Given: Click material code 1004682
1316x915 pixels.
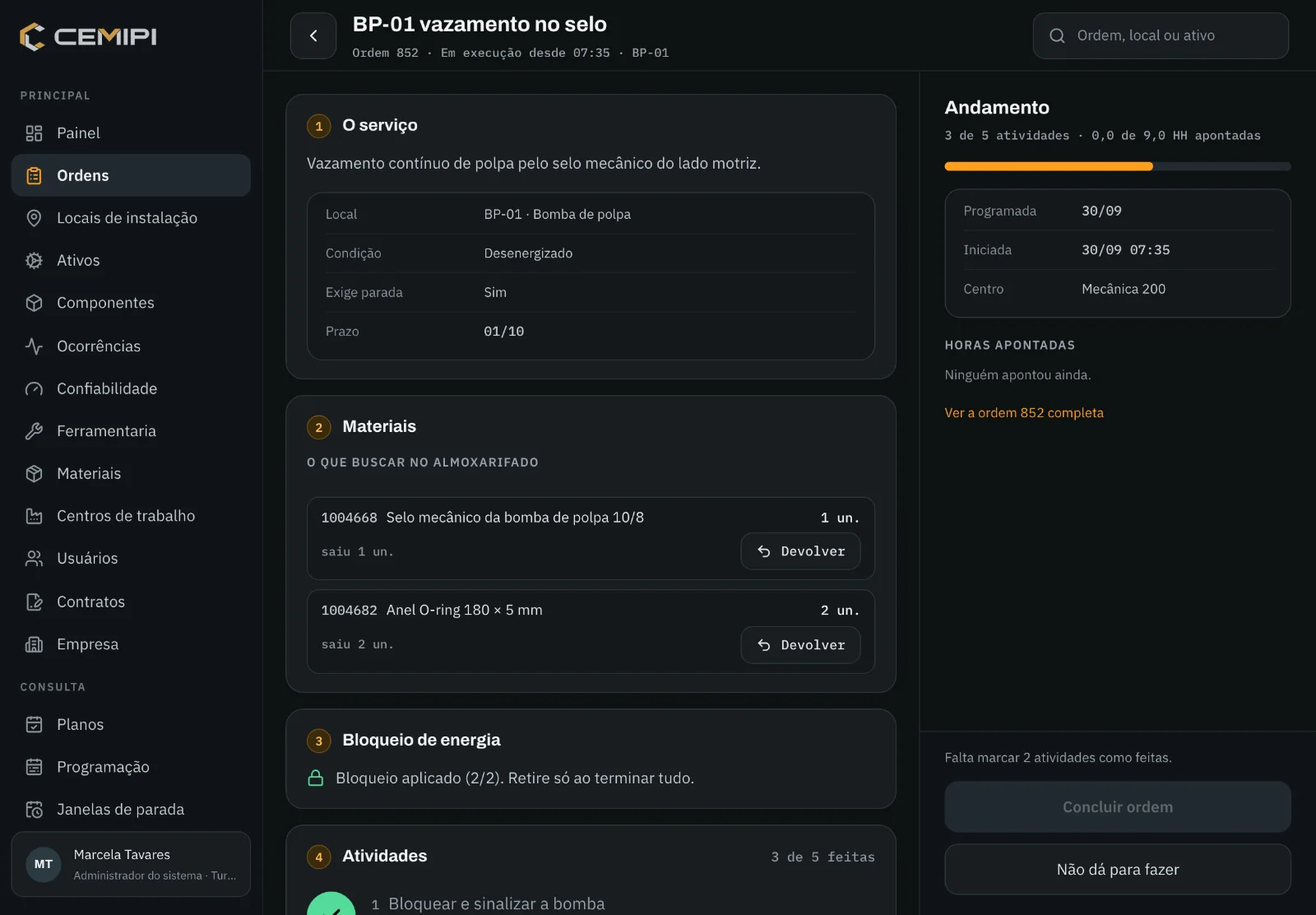Looking at the screenshot, I should [x=349, y=611].
